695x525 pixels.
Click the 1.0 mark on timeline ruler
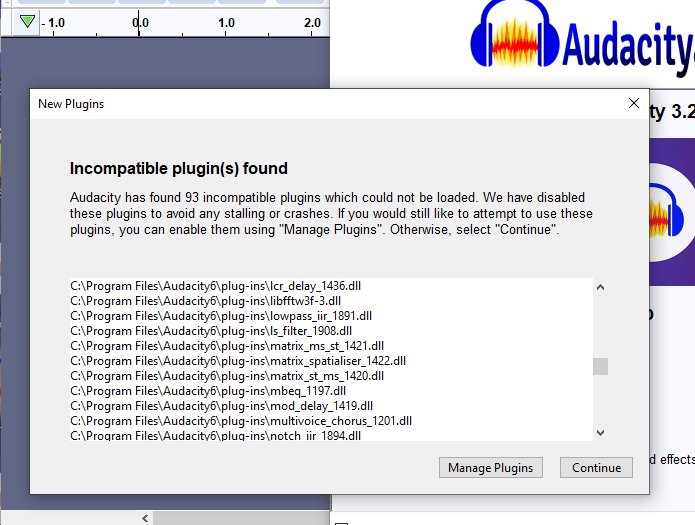(227, 22)
